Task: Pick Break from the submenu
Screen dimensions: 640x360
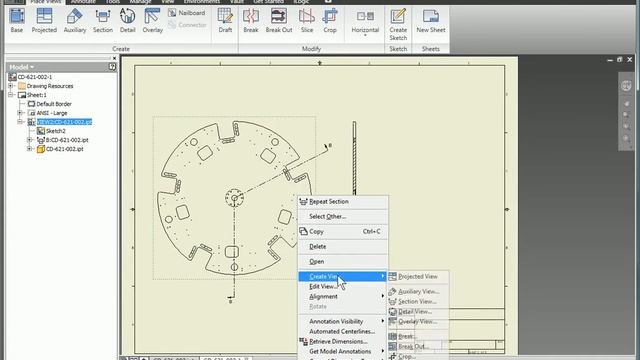Action: coord(418,336)
